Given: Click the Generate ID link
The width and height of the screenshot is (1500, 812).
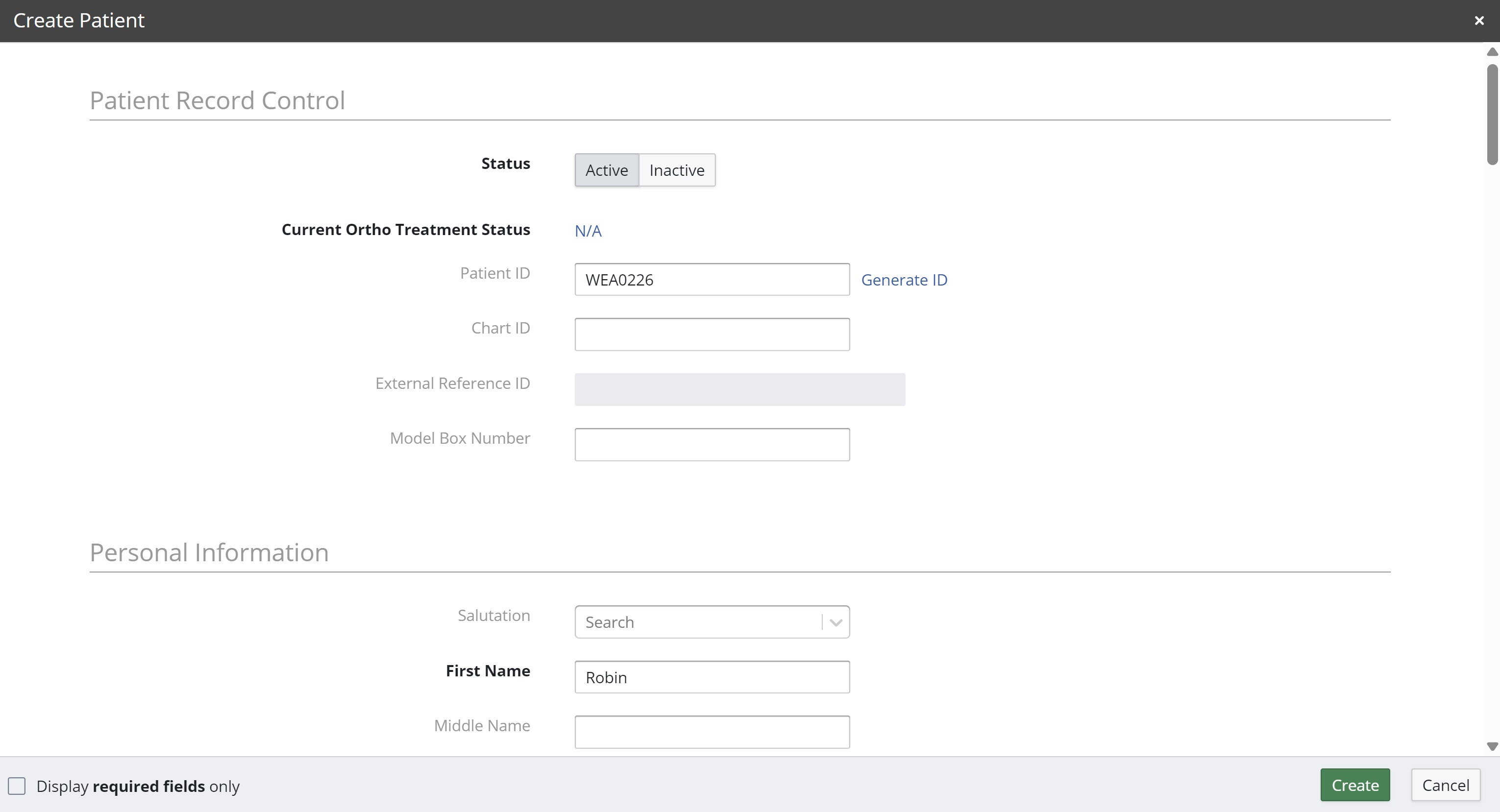Looking at the screenshot, I should [904, 280].
